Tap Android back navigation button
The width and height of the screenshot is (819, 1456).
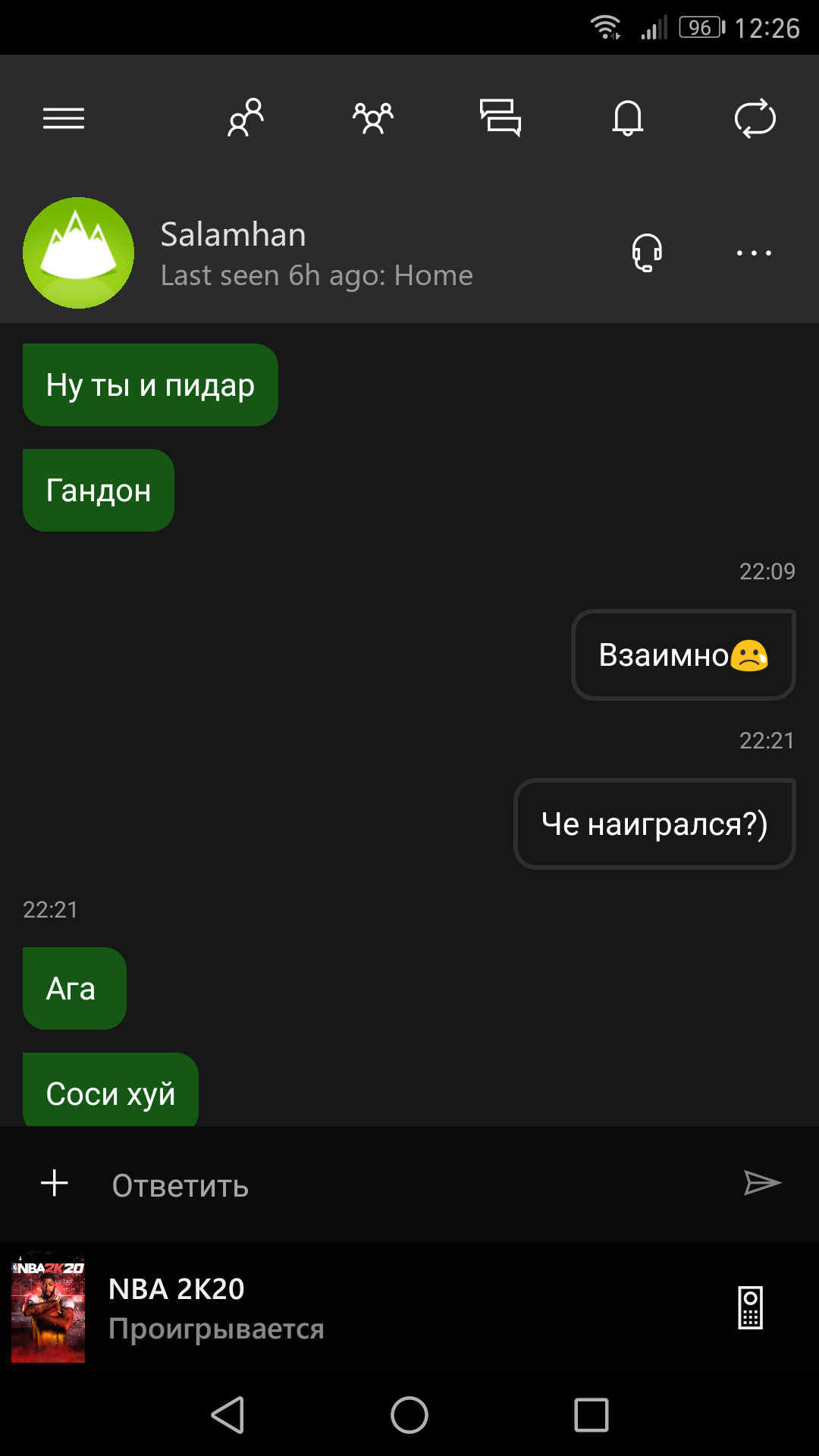coord(227,1415)
